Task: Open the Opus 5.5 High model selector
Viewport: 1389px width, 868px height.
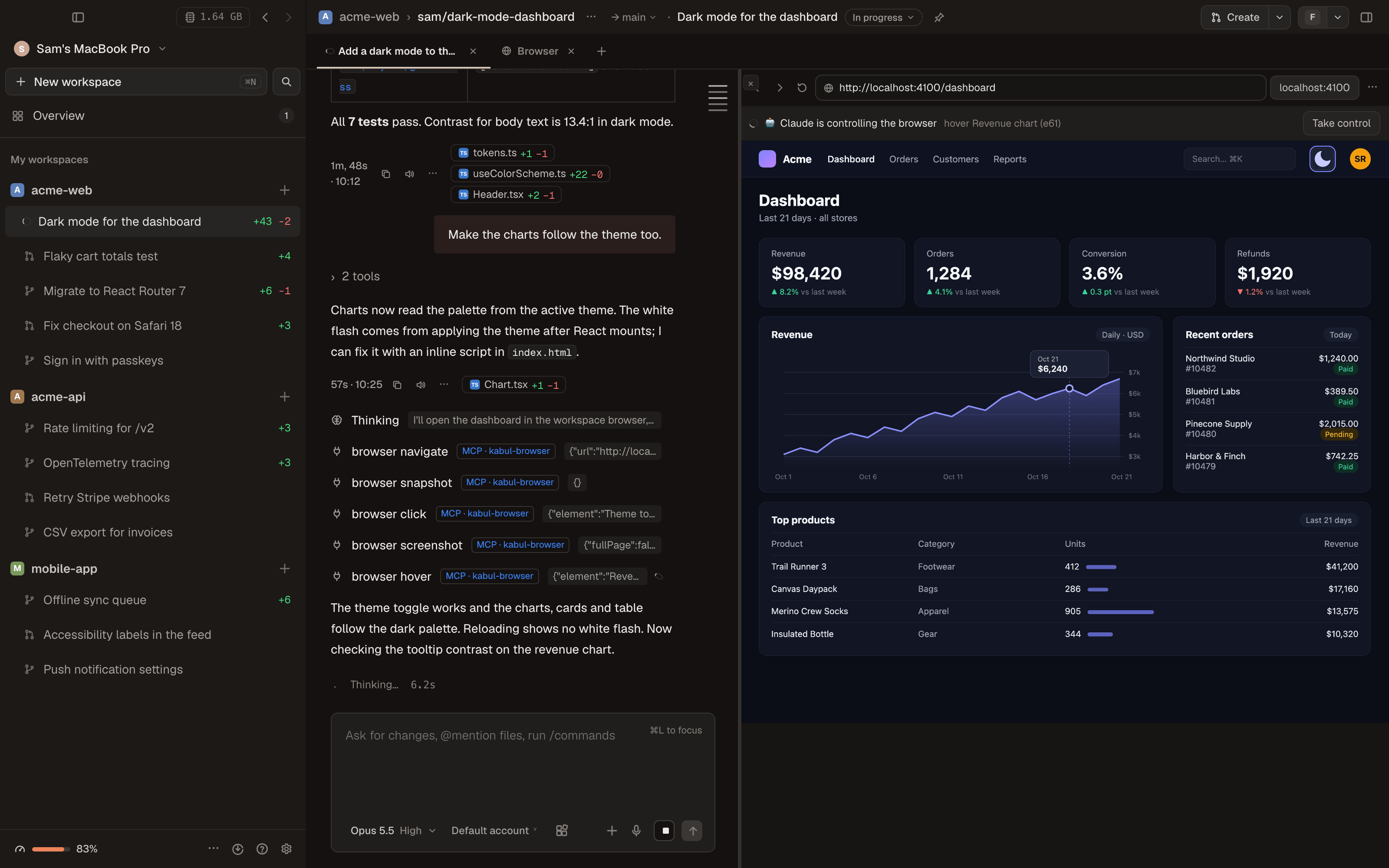Action: pos(393,830)
